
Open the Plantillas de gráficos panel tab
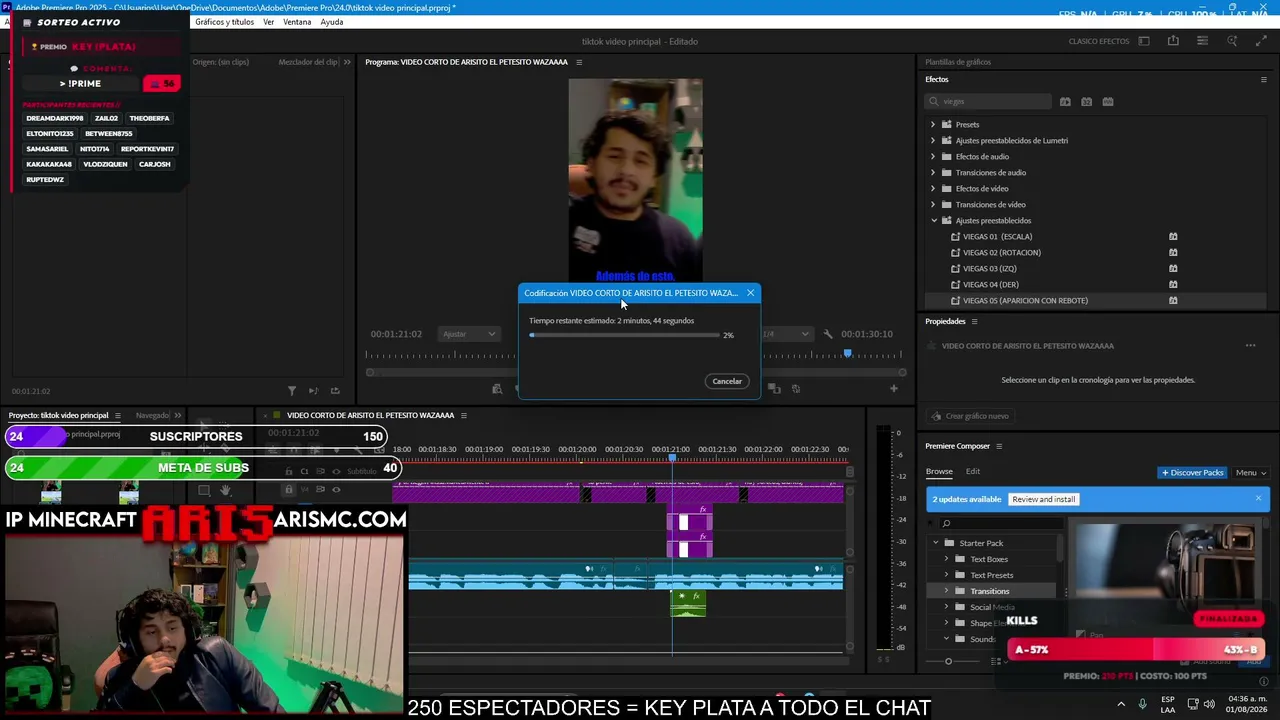958,62
